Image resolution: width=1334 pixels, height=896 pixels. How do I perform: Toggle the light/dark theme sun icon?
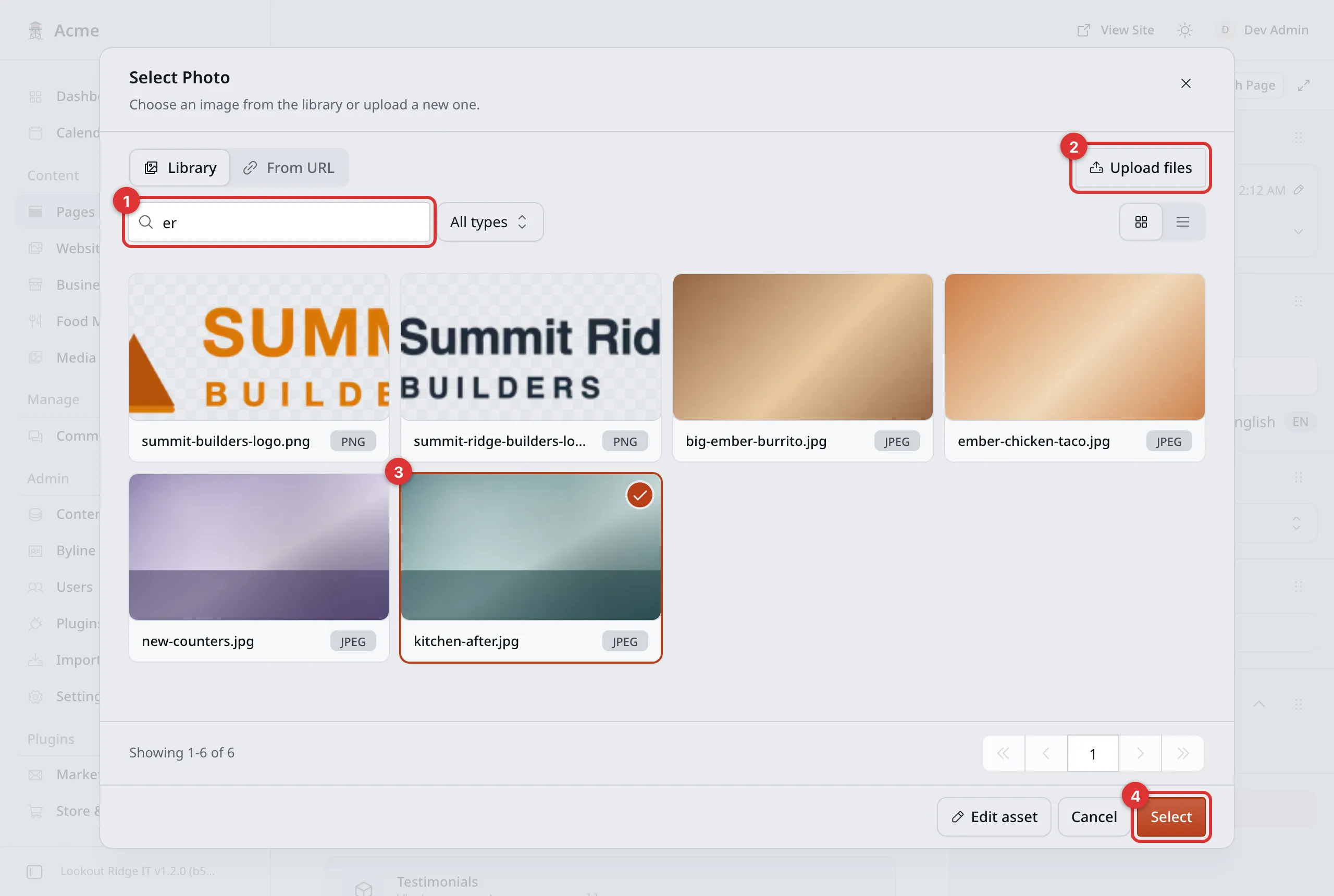(x=1185, y=30)
